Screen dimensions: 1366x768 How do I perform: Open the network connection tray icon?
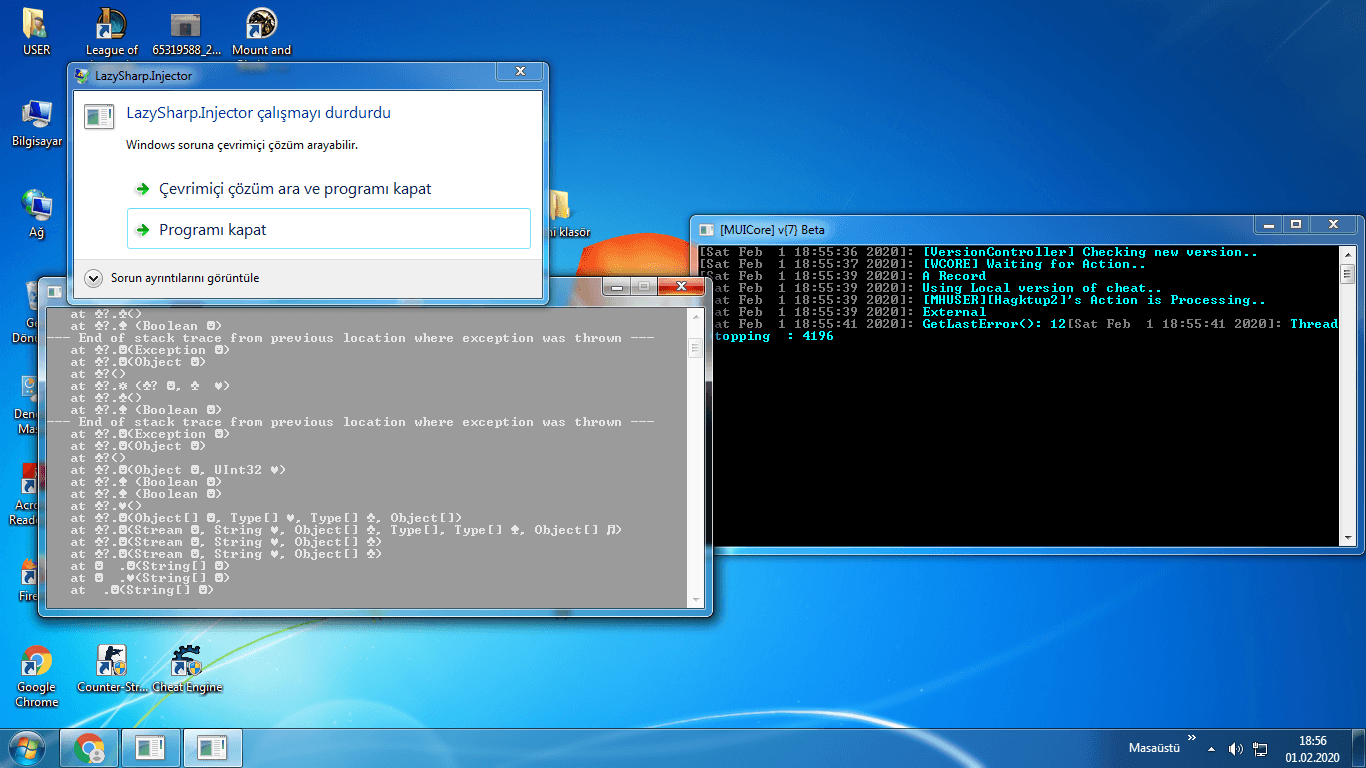1261,748
